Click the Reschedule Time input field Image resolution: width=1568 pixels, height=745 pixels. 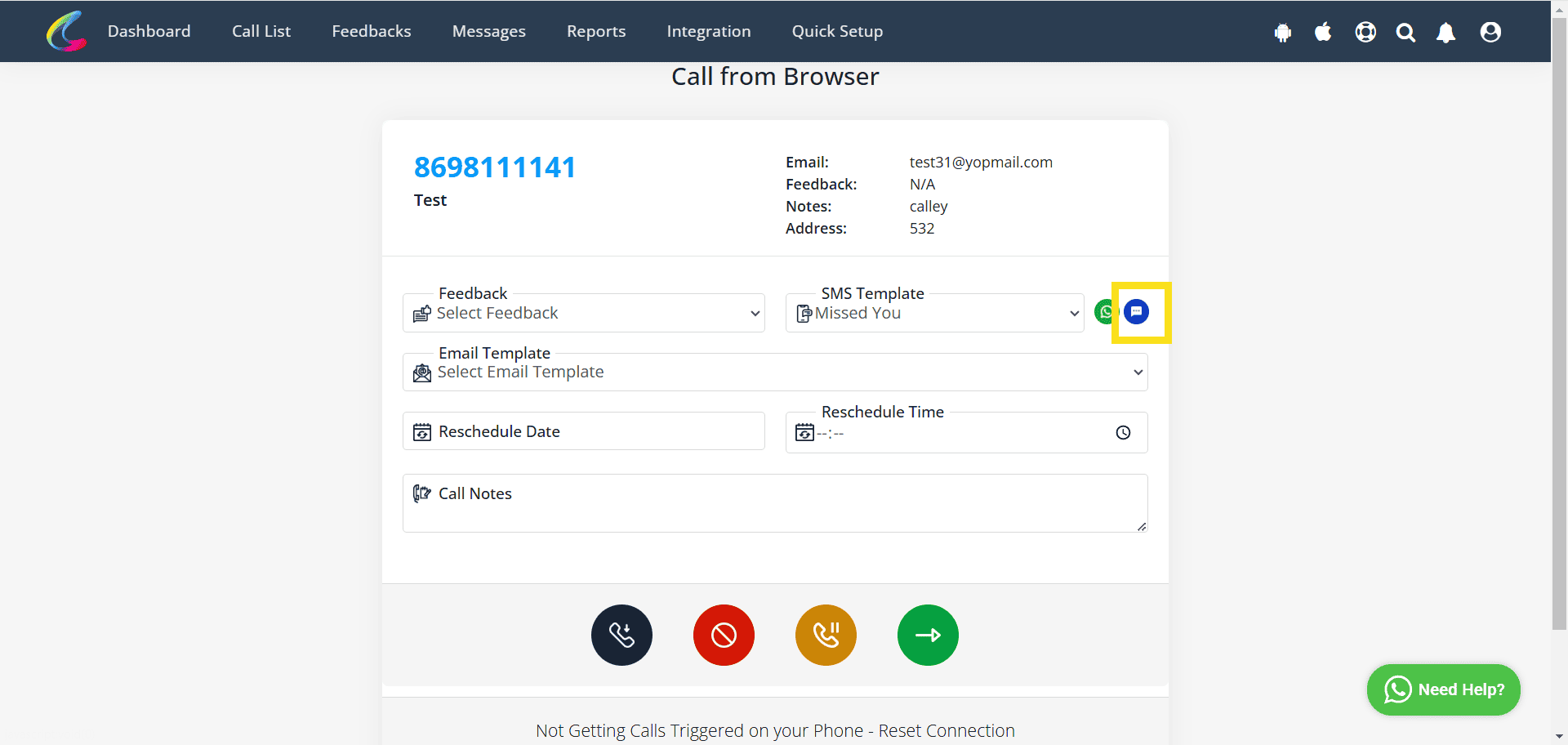click(967, 432)
